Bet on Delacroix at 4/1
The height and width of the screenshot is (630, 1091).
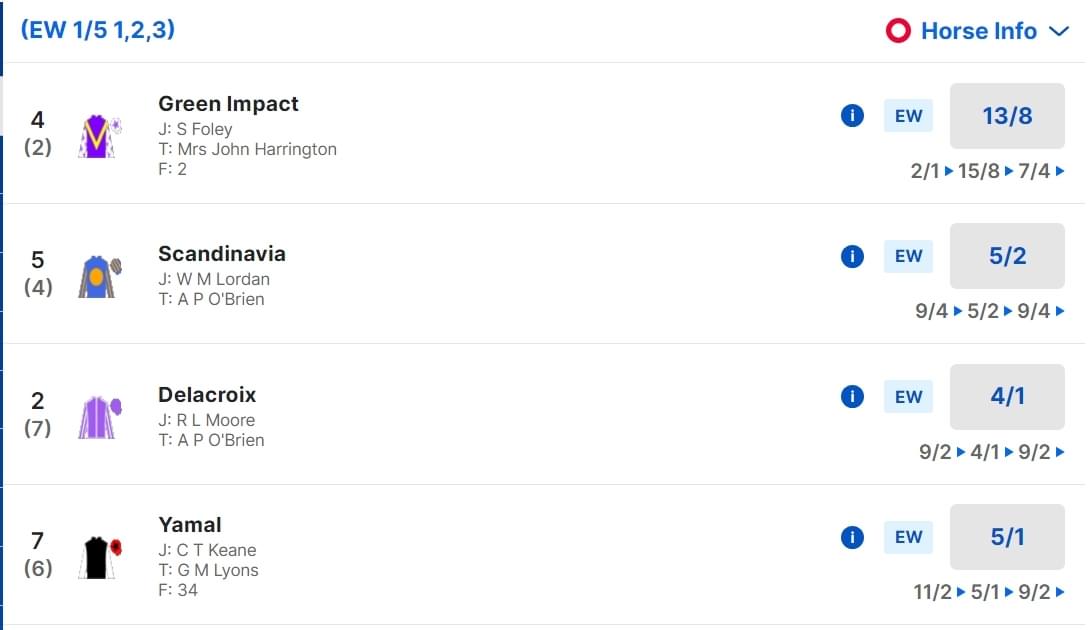[1007, 397]
